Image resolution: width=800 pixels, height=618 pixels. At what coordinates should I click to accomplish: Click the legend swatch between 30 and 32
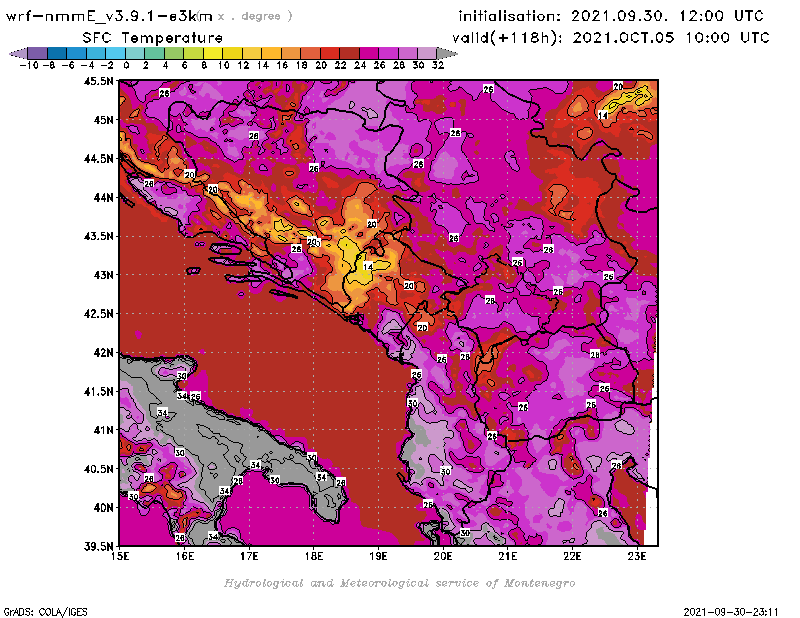click(427, 53)
